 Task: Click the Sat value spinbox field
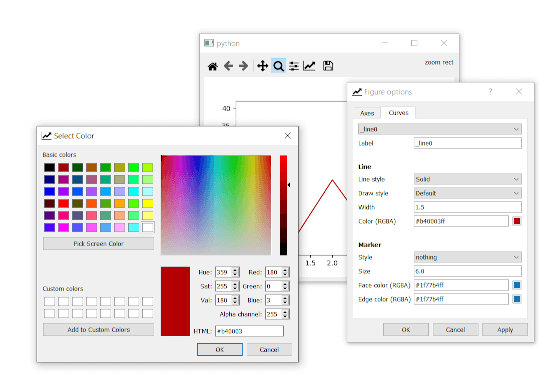pos(223,286)
